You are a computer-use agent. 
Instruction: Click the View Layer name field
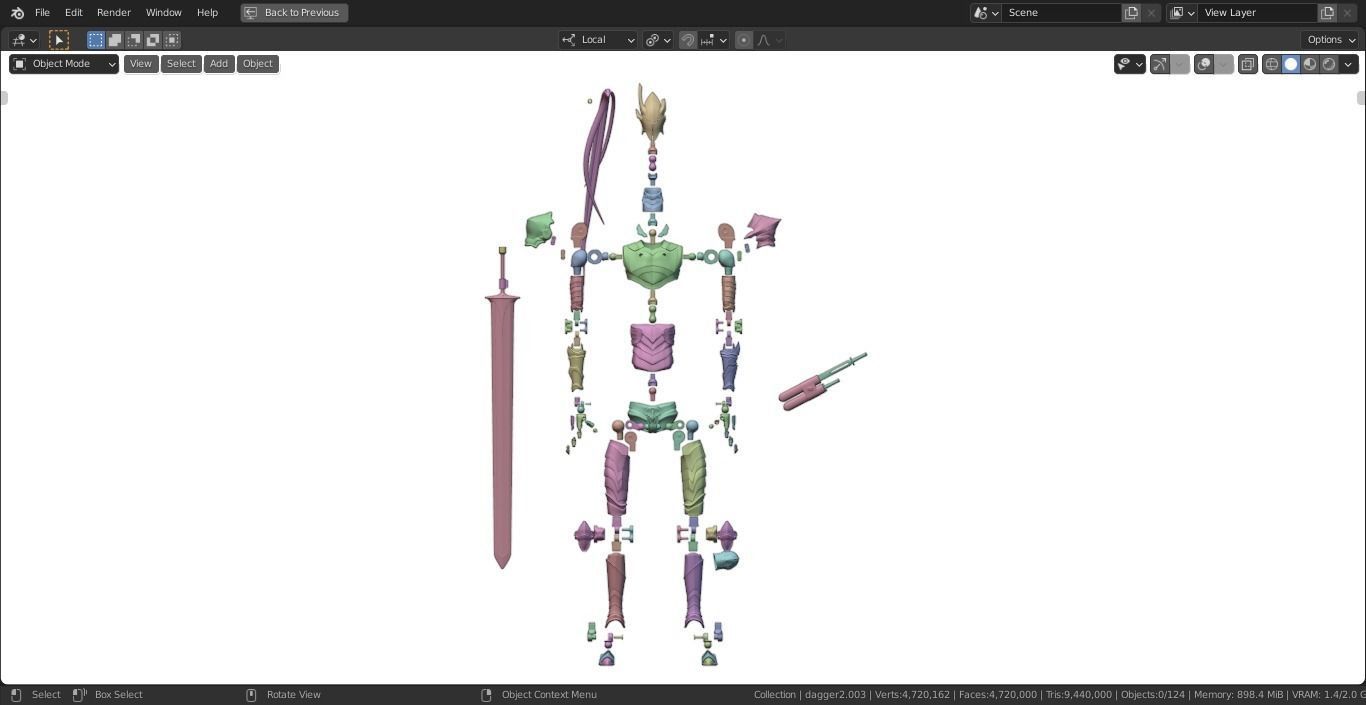pos(1258,13)
